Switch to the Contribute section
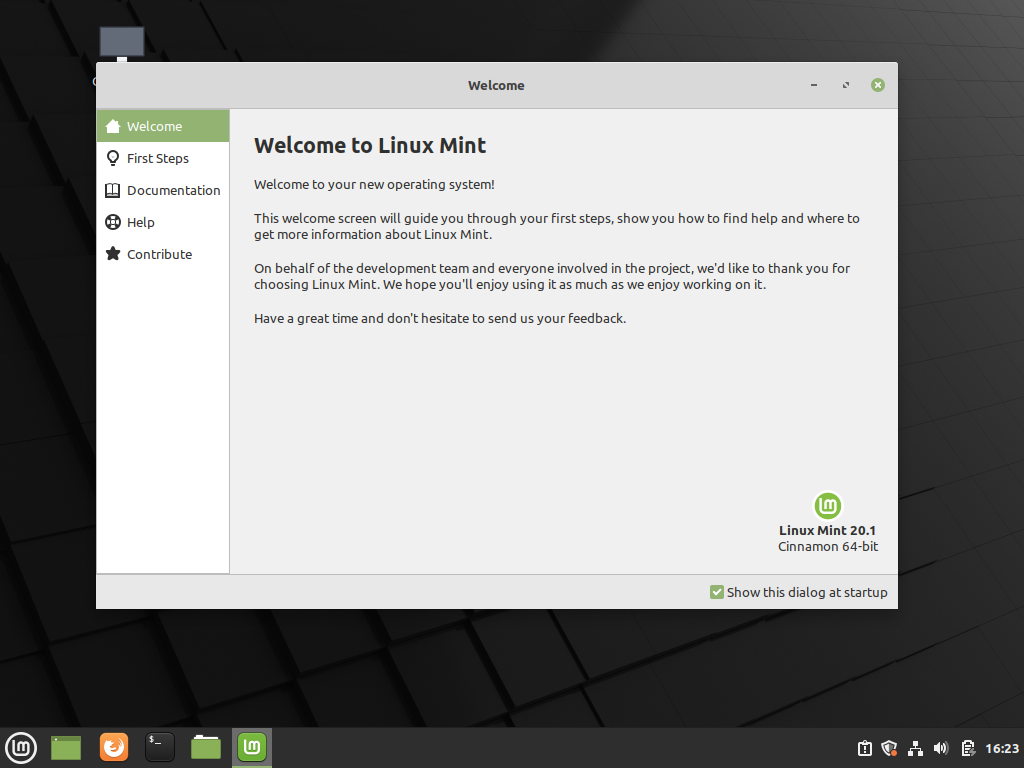Screen dimensions: 1024x768 tap(163, 254)
